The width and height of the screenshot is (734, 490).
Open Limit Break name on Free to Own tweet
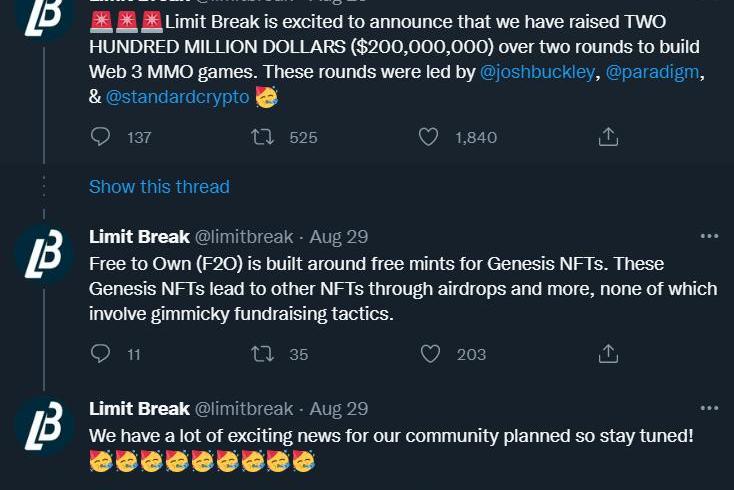[x=139, y=237]
